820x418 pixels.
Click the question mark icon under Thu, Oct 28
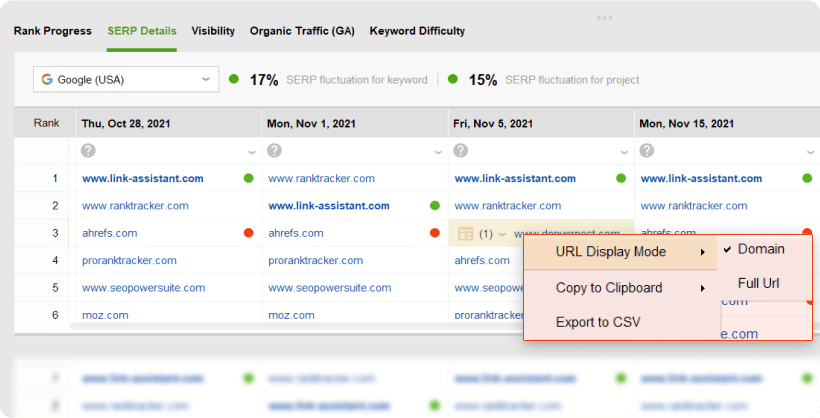point(88,151)
